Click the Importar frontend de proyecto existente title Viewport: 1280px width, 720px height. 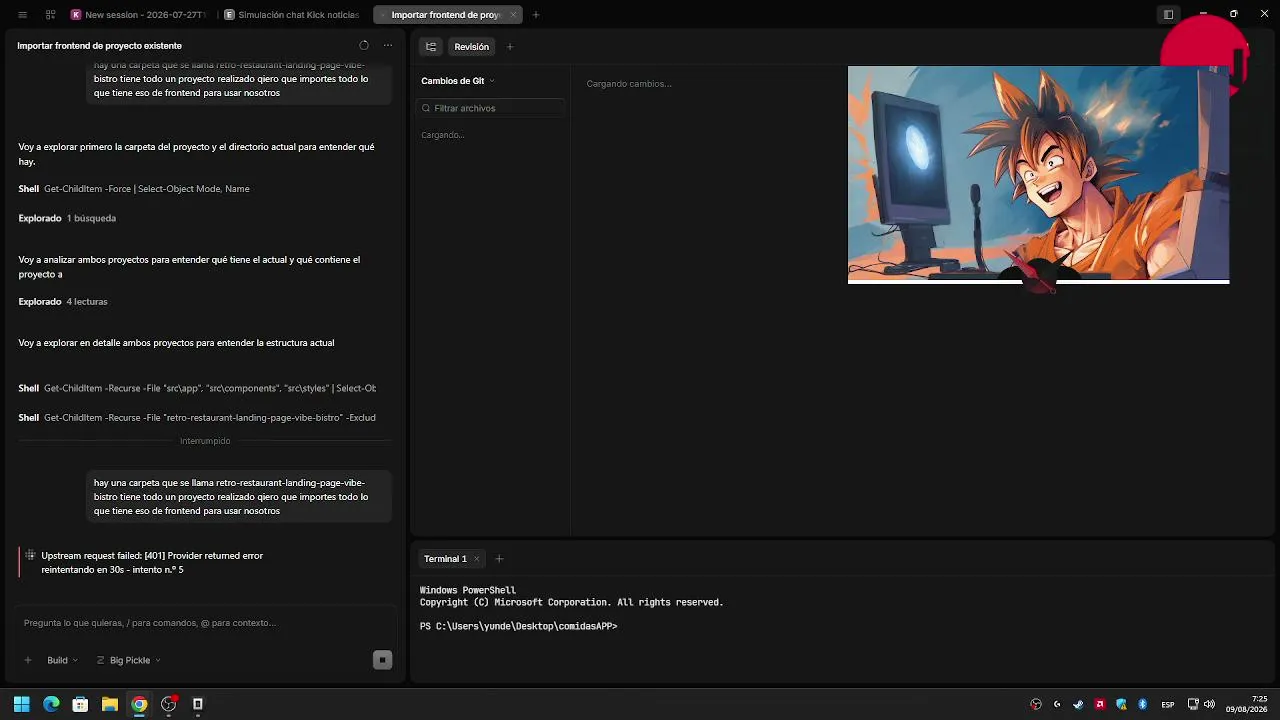(100, 46)
